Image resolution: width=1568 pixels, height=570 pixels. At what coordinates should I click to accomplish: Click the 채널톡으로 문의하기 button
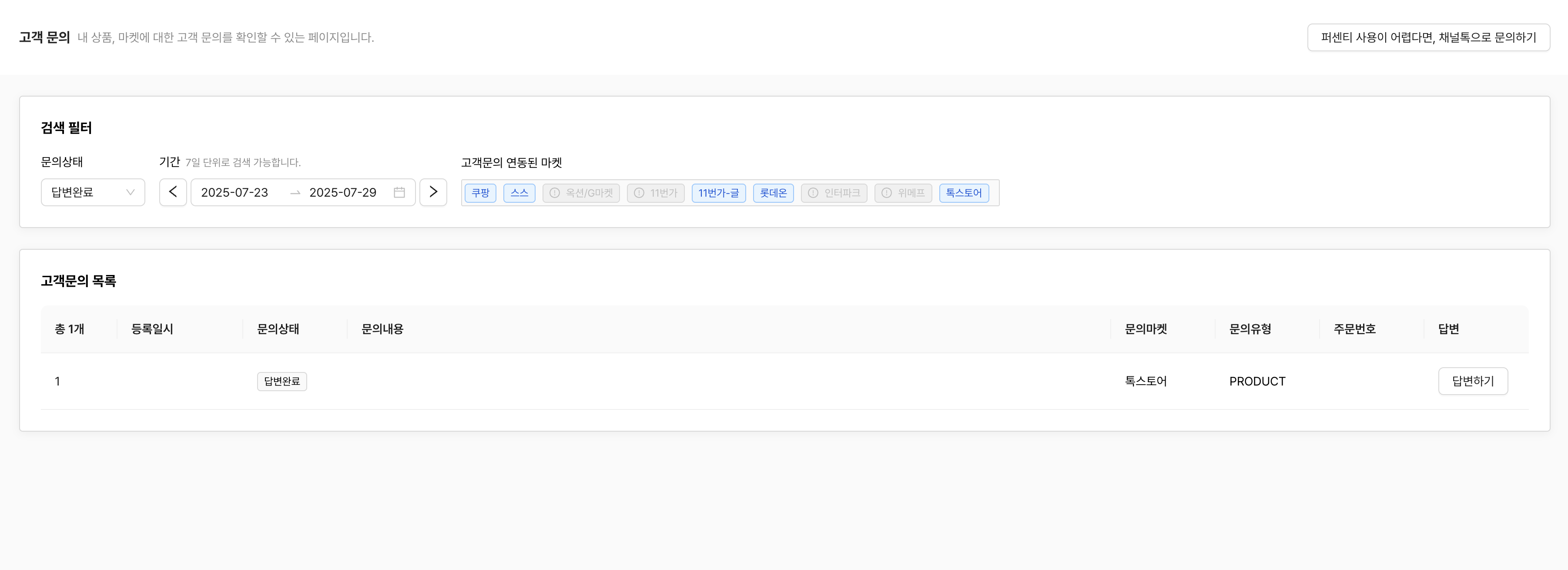(1428, 38)
